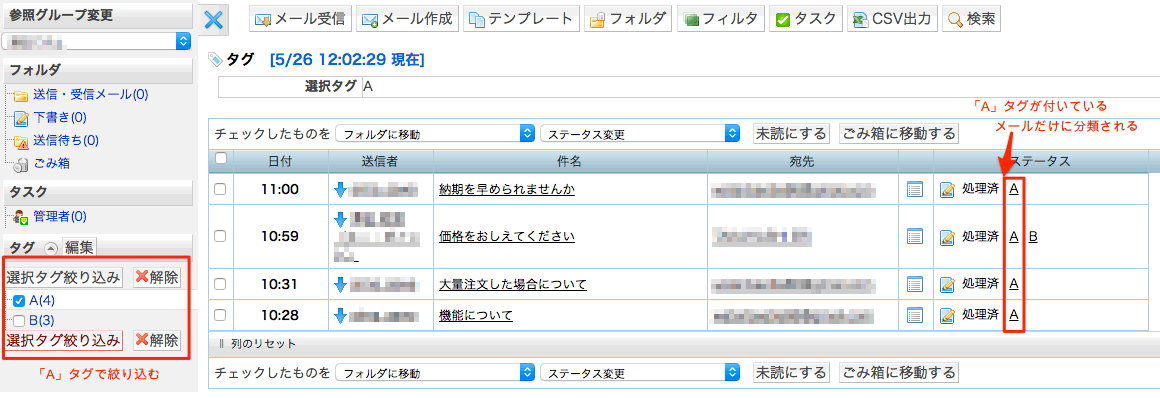Open the テンプレート toolbar item
The height and width of the screenshot is (398, 1160).
click(521, 19)
